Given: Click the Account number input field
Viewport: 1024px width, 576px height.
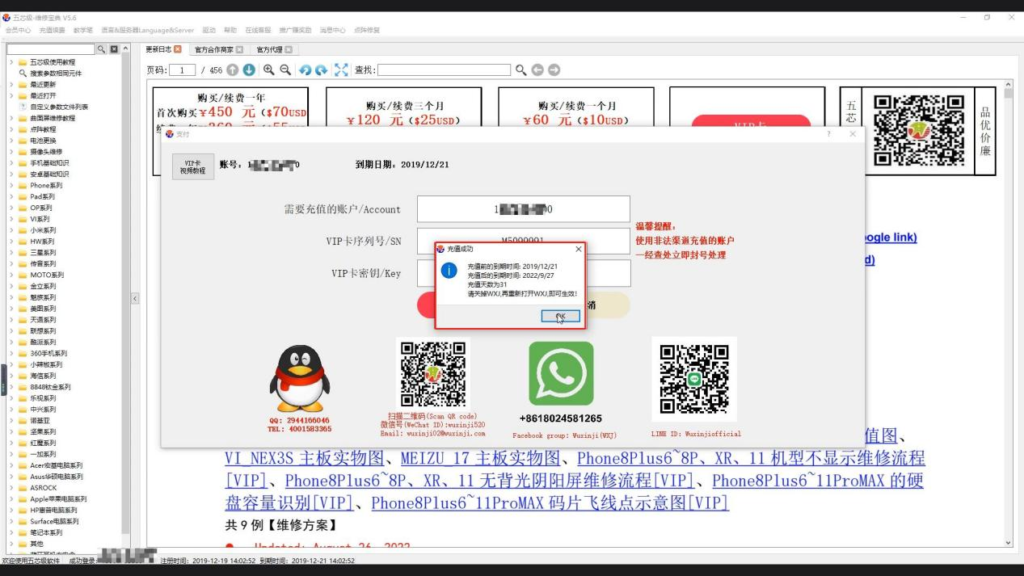Looking at the screenshot, I should pyautogui.click(x=524, y=210).
